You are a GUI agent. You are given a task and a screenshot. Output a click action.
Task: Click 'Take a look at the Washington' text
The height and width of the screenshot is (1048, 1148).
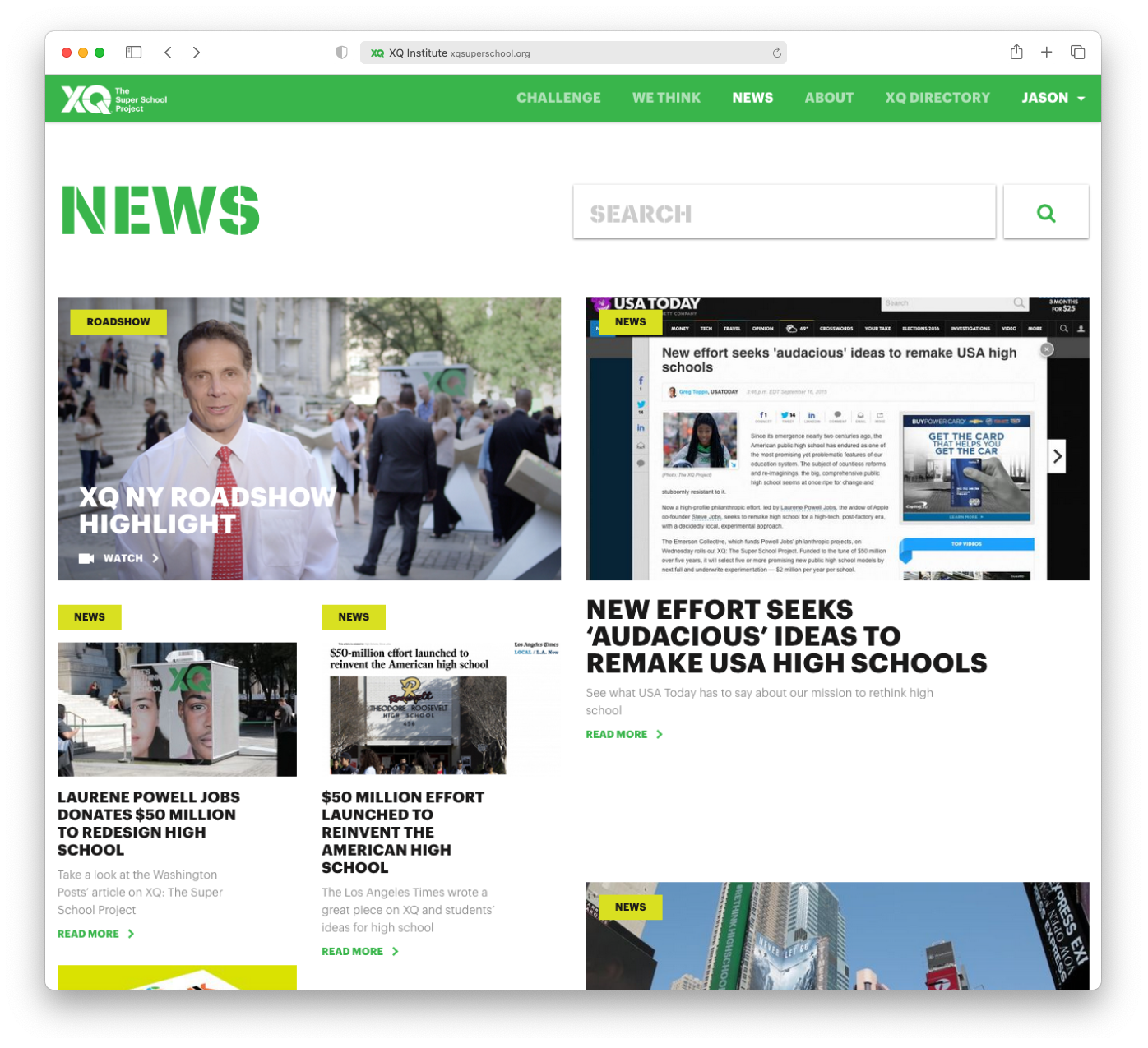coord(137,875)
